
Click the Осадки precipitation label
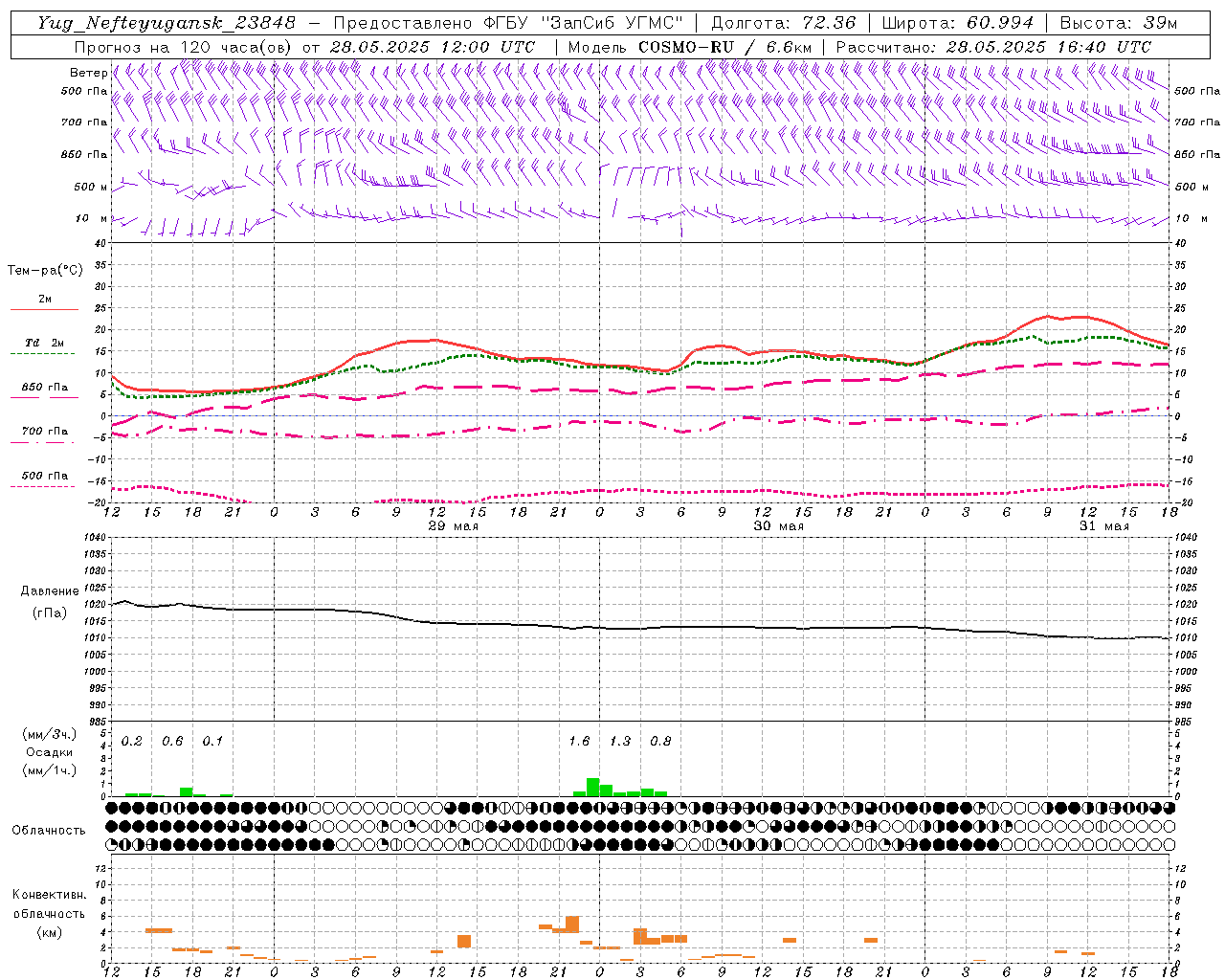(x=50, y=752)
